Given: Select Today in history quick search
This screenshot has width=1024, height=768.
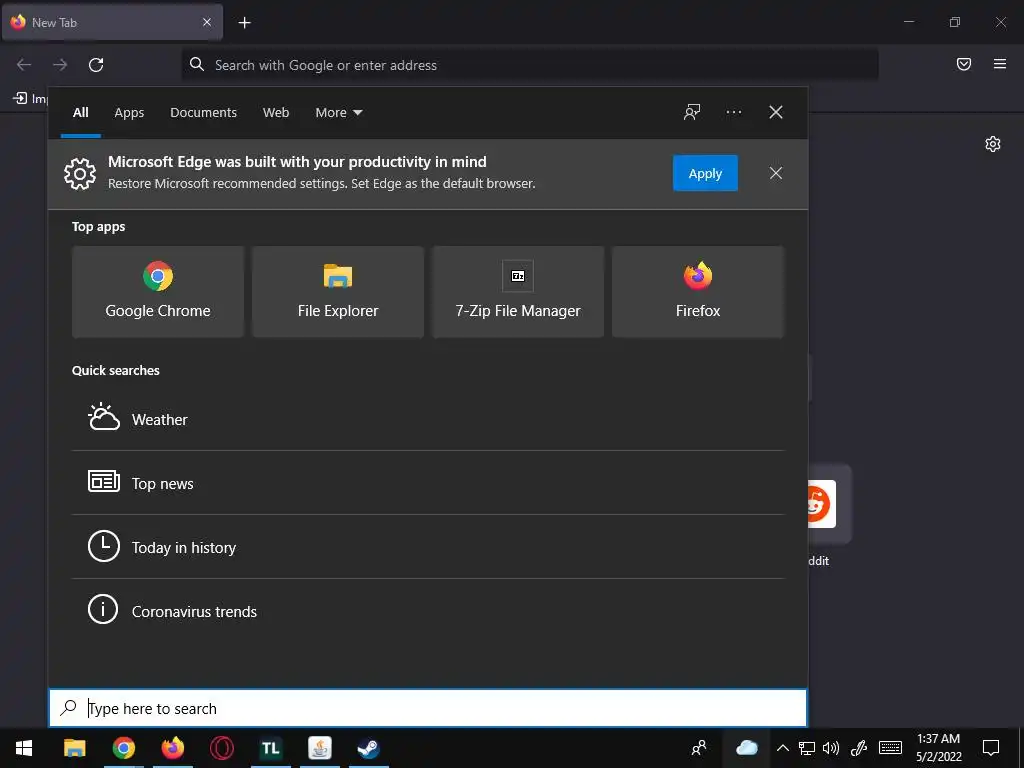Looking at the screenshot, I should pyautogui.click(x=428, y=547).
